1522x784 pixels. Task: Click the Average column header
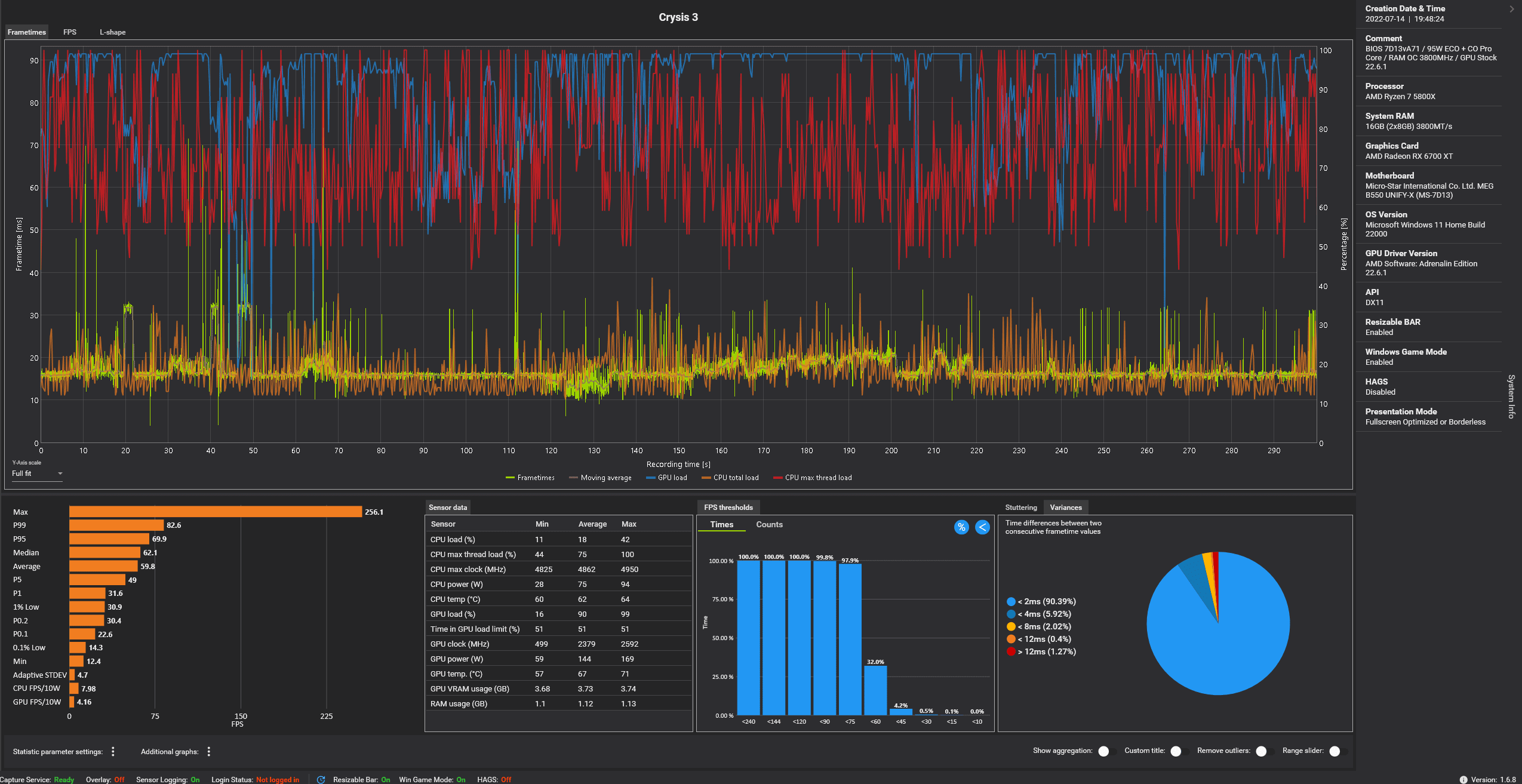coord(592,524)
